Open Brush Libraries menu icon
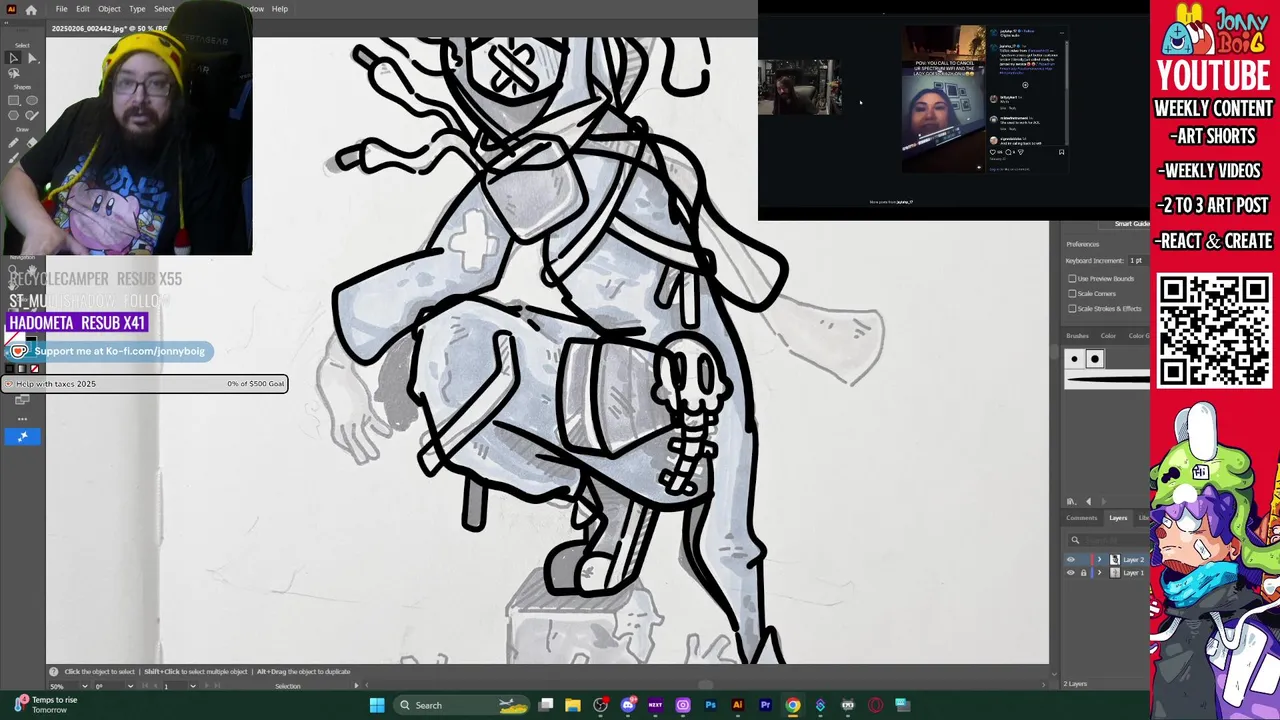 tap(1071, 501)
